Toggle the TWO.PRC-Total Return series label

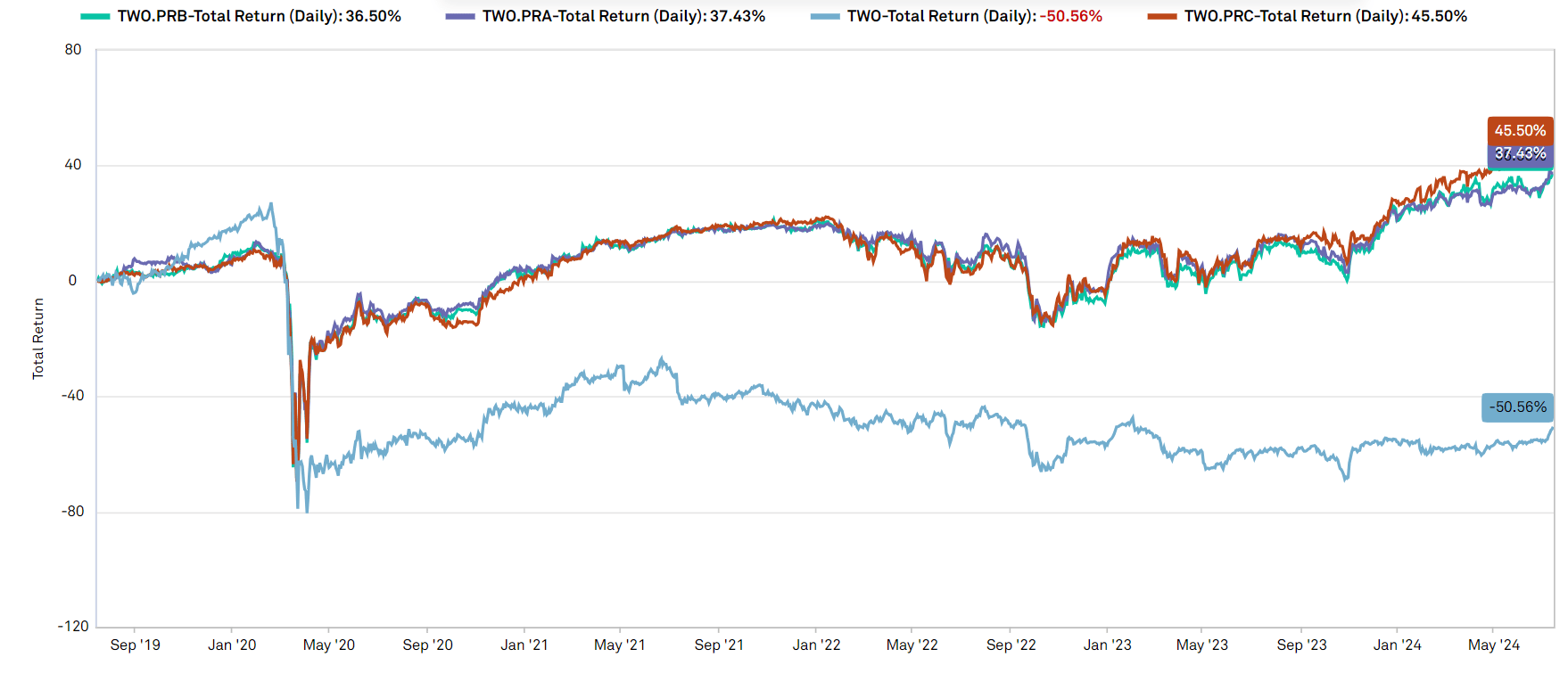[x=1325, y=16]
